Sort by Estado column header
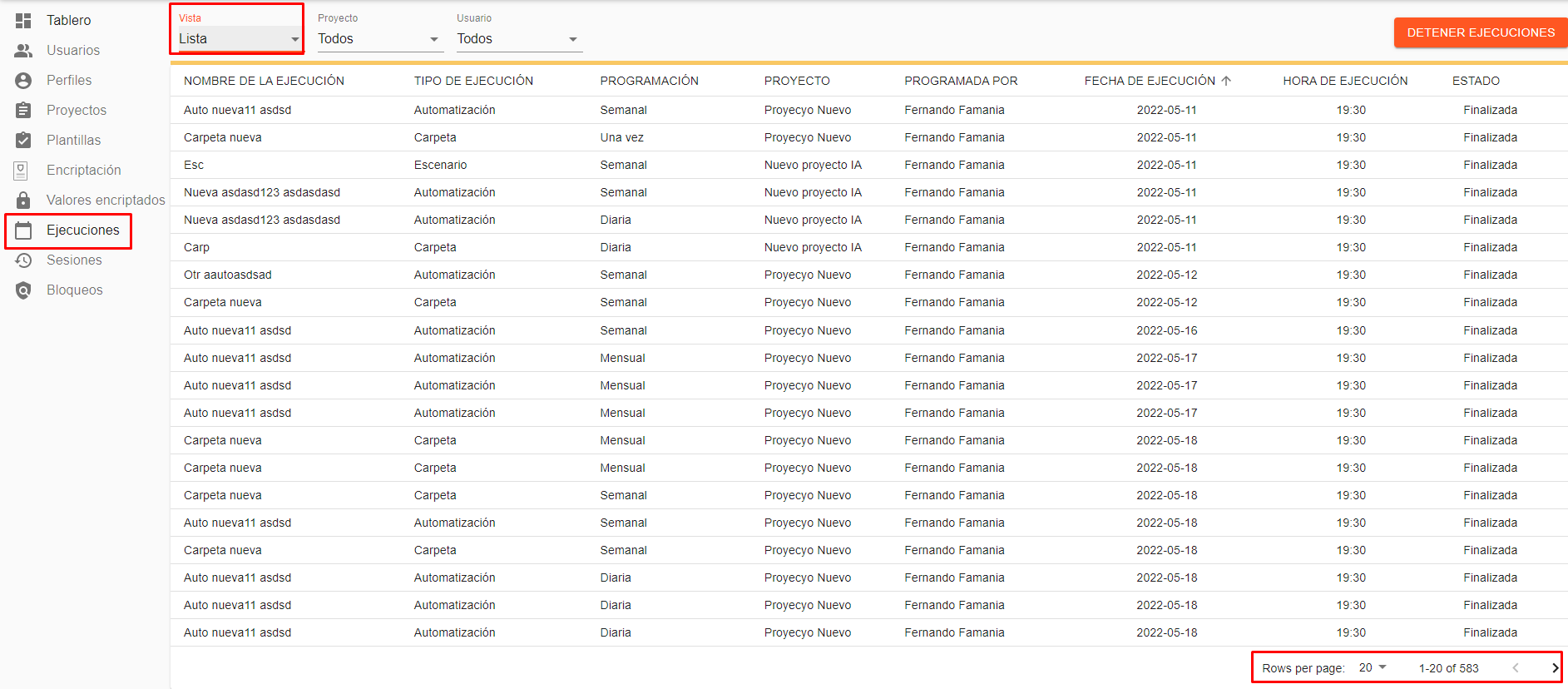The image size is (1568, 689). [1476, 81]
